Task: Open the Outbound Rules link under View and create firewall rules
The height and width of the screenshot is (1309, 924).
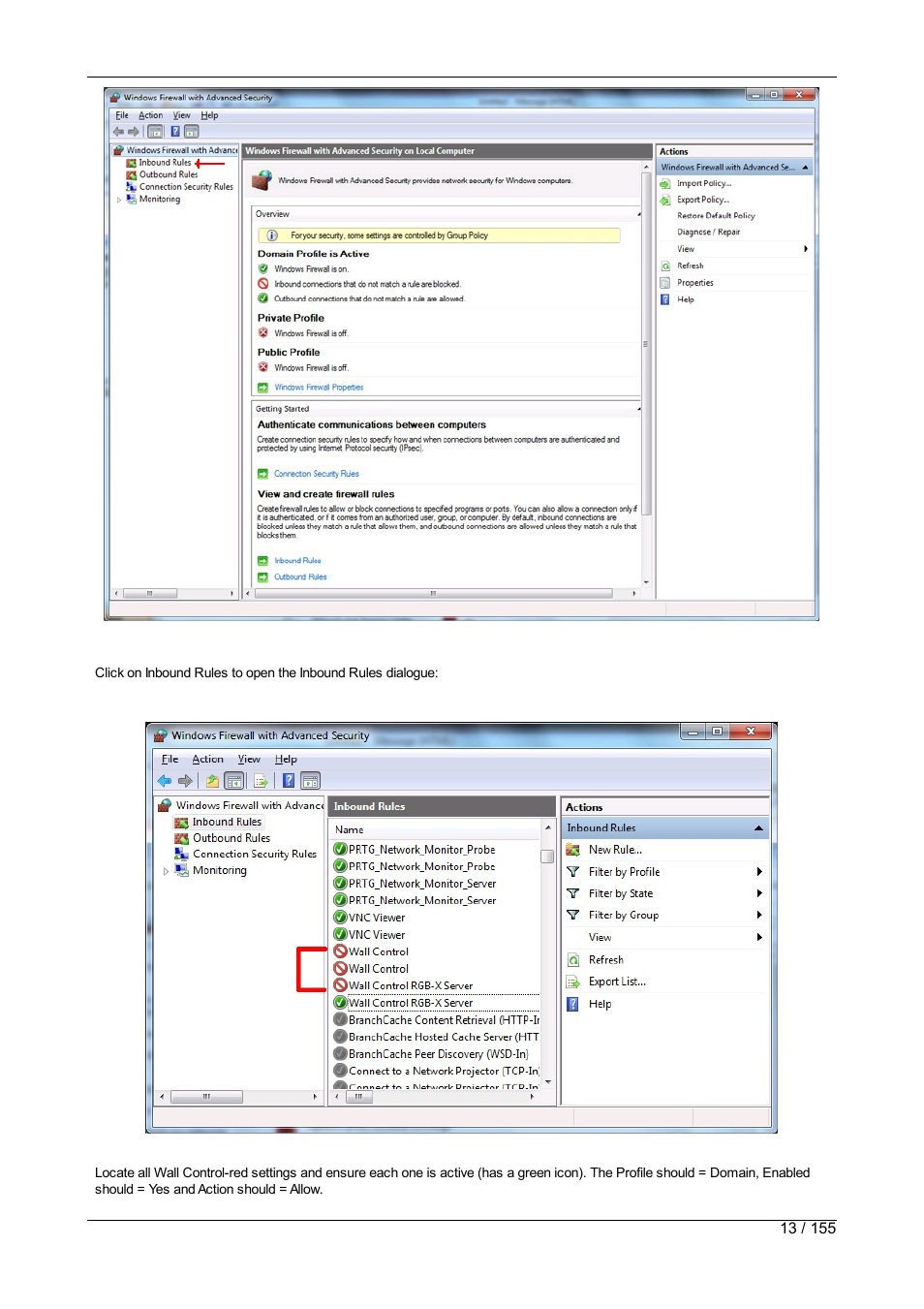Action: tap(300, 577)
